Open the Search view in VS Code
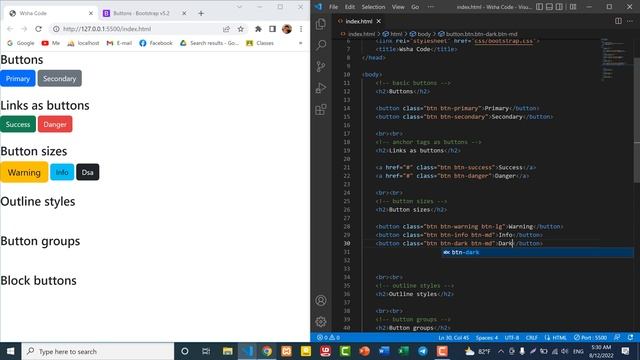The height and width of the screenshot is (360, 640). click(321, 45)
